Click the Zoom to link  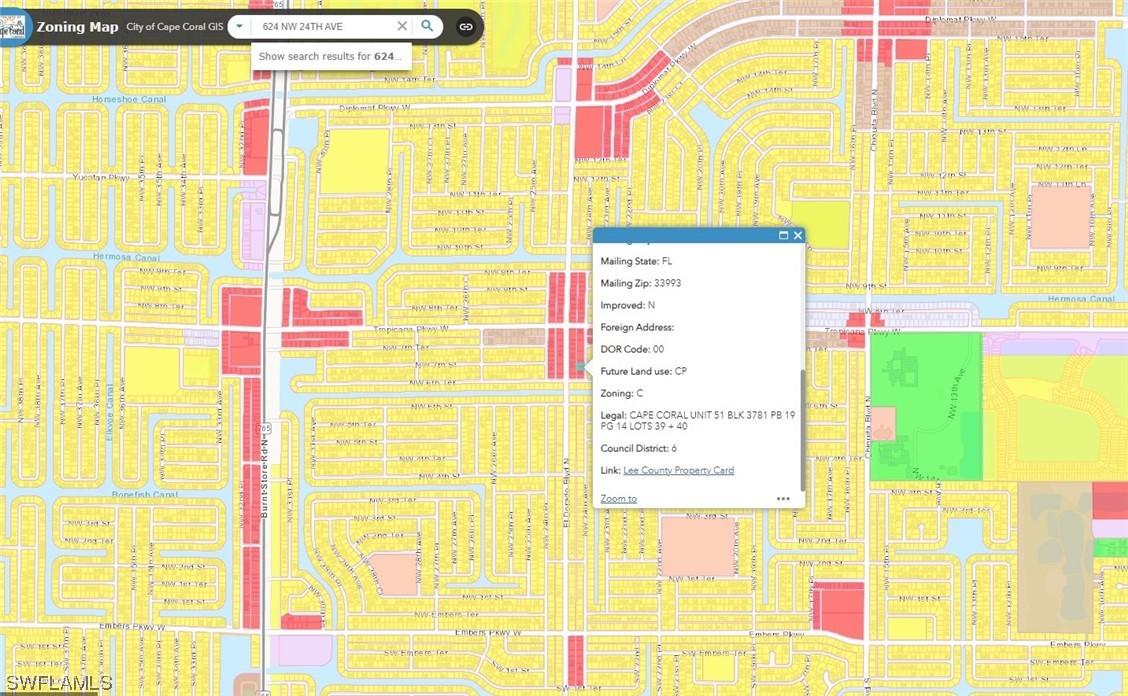pyautogui.click(x=619, y=498)
